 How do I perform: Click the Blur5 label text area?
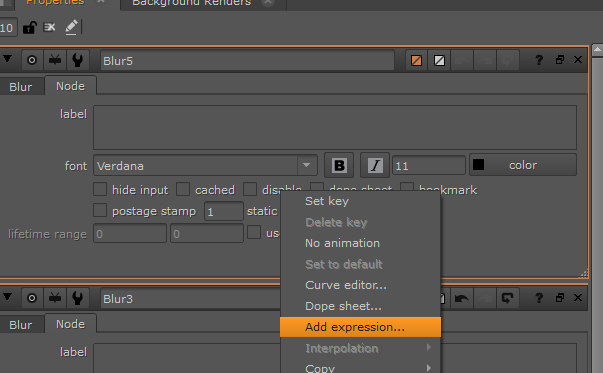coord(335,127)
